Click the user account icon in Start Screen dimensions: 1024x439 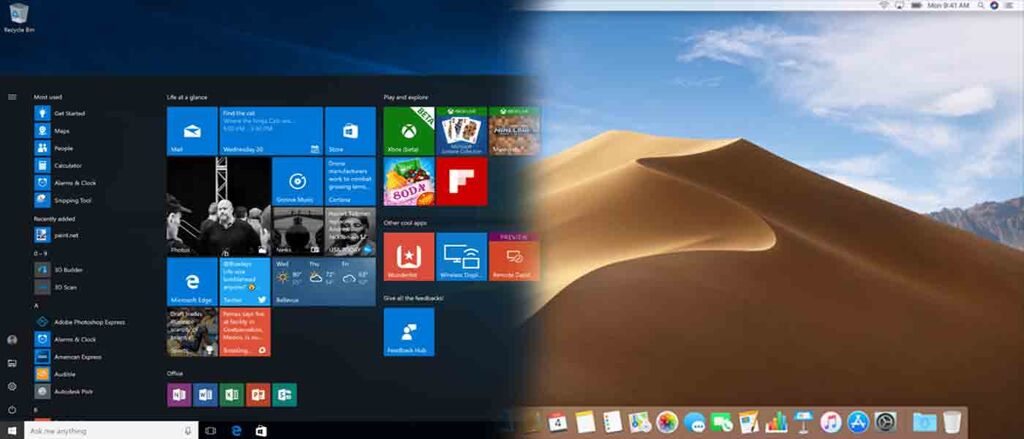(x=12, y=340)
